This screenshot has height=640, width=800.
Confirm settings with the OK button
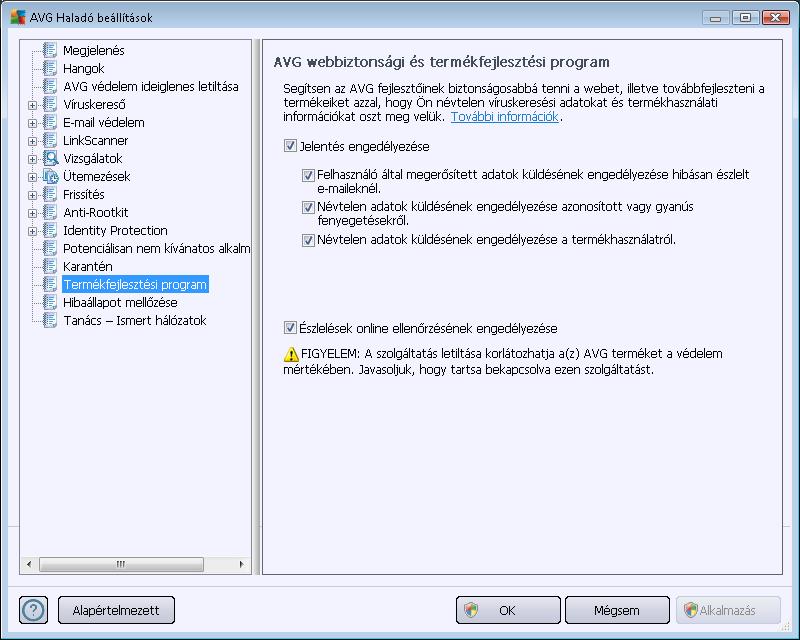pyautogui.click(x=508, y=610)
